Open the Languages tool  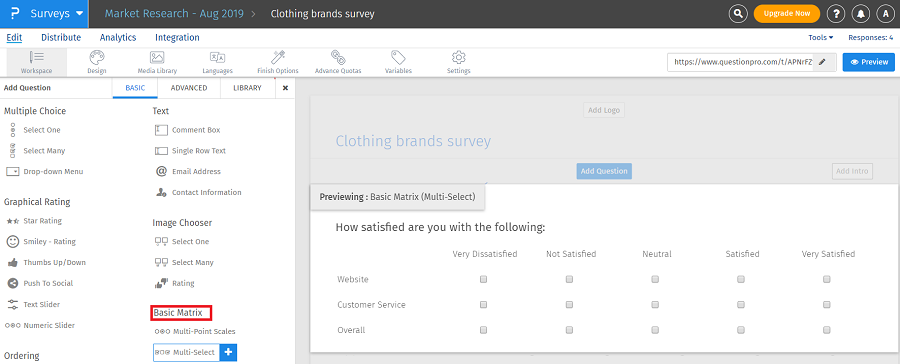coord(218,63)
